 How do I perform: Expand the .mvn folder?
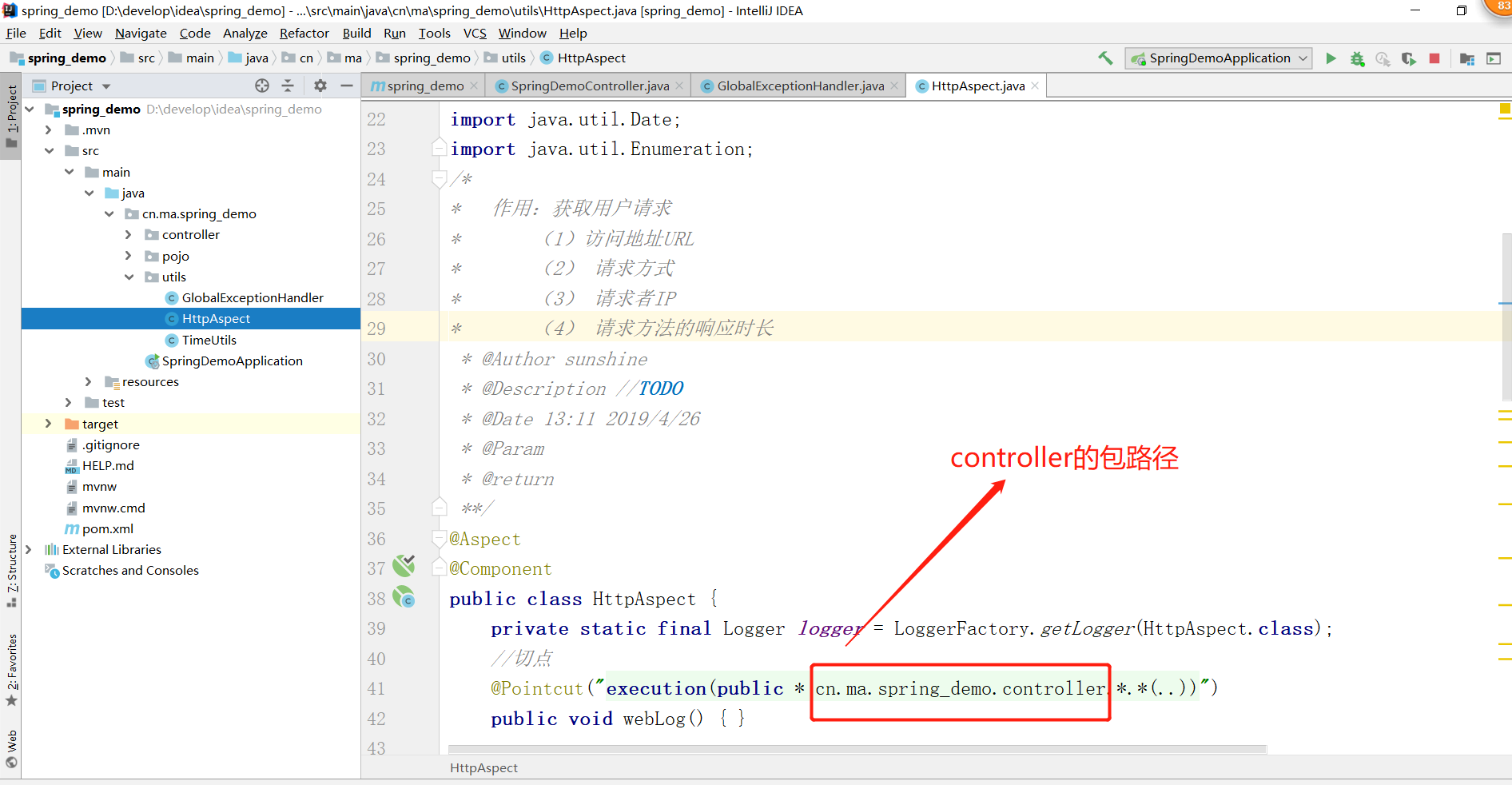[49, 130]
